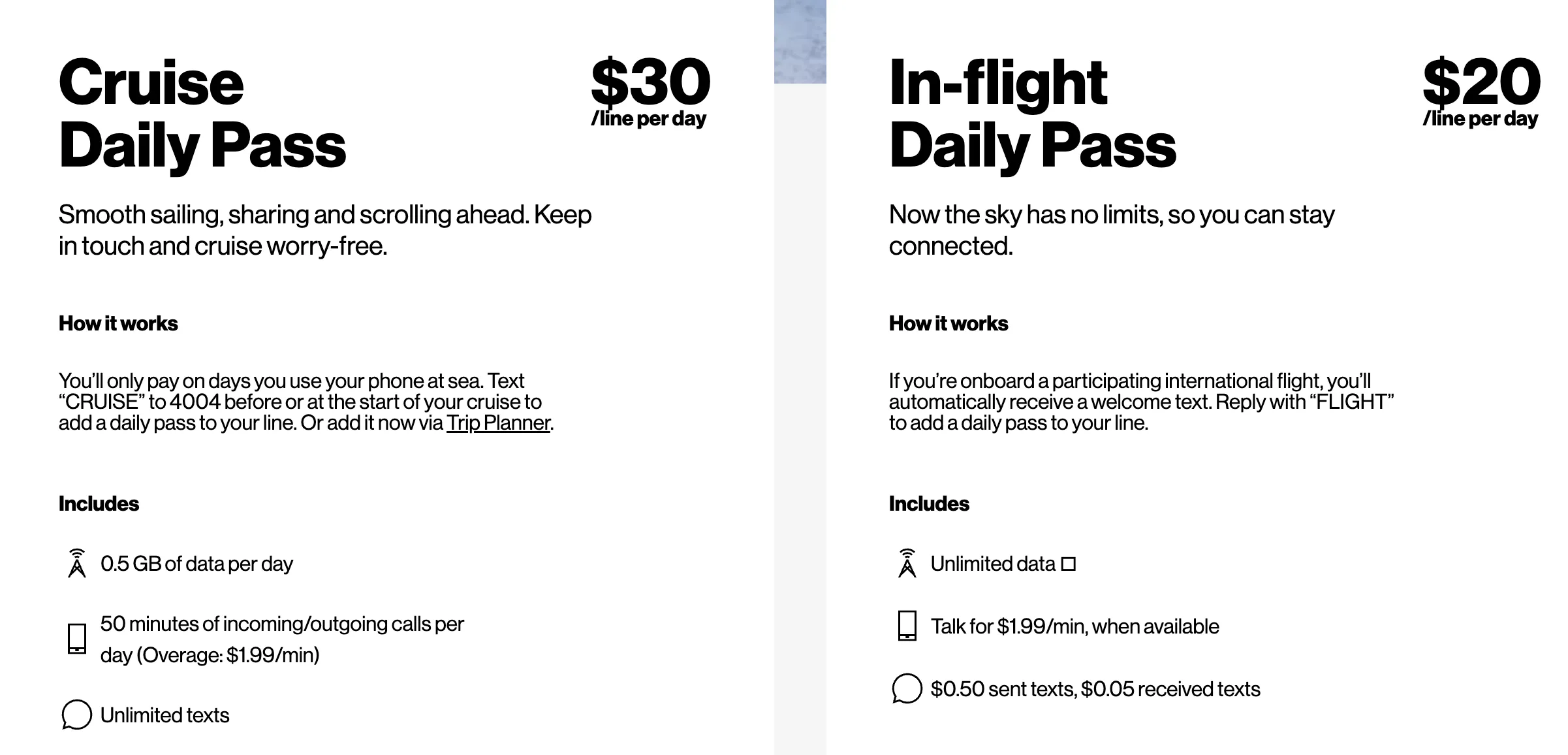Click the cruise Includes heading
Viewport: 1568px width, 755px height.
(99, 504)
